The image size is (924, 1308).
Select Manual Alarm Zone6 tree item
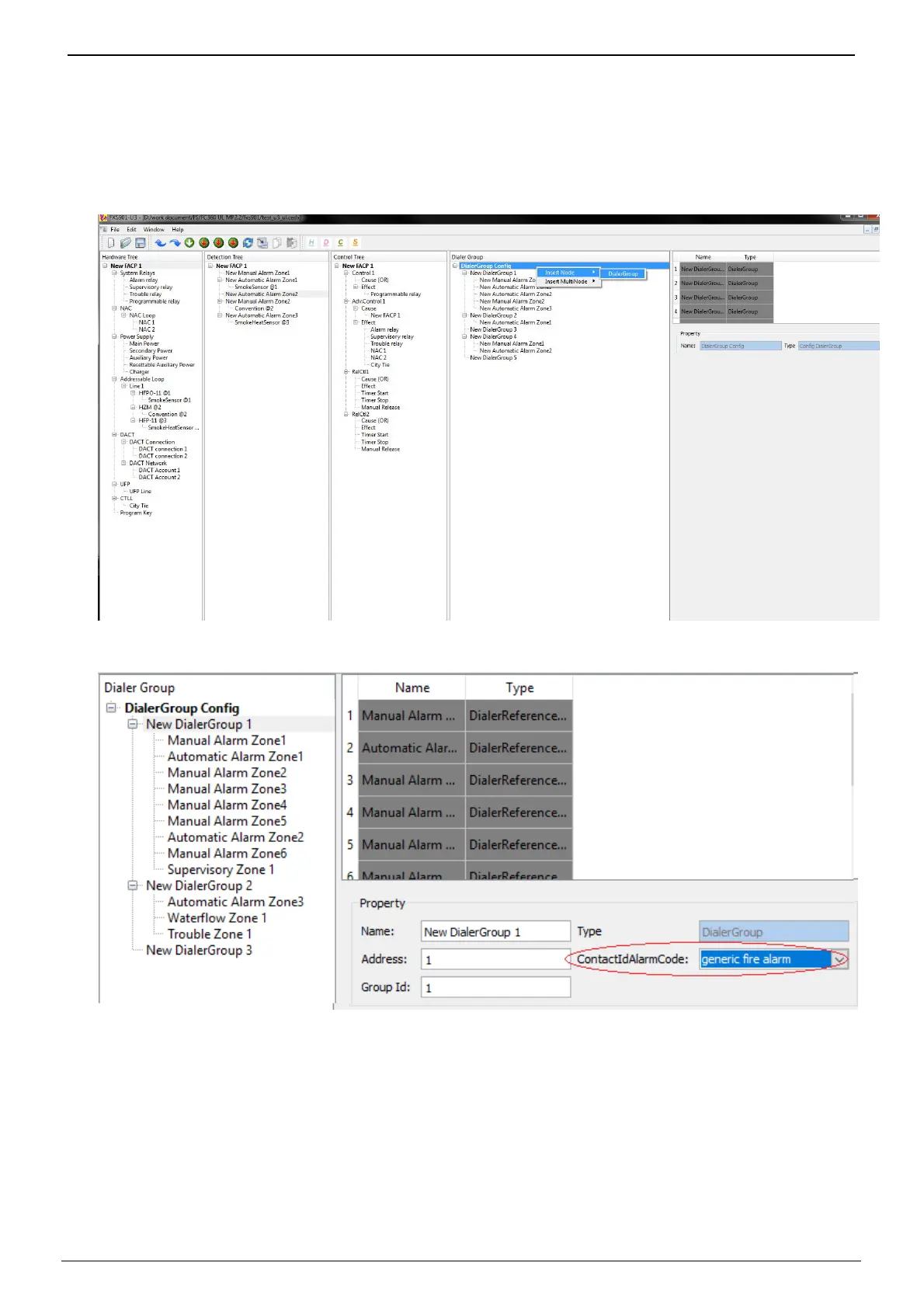[x=227, y=854]
